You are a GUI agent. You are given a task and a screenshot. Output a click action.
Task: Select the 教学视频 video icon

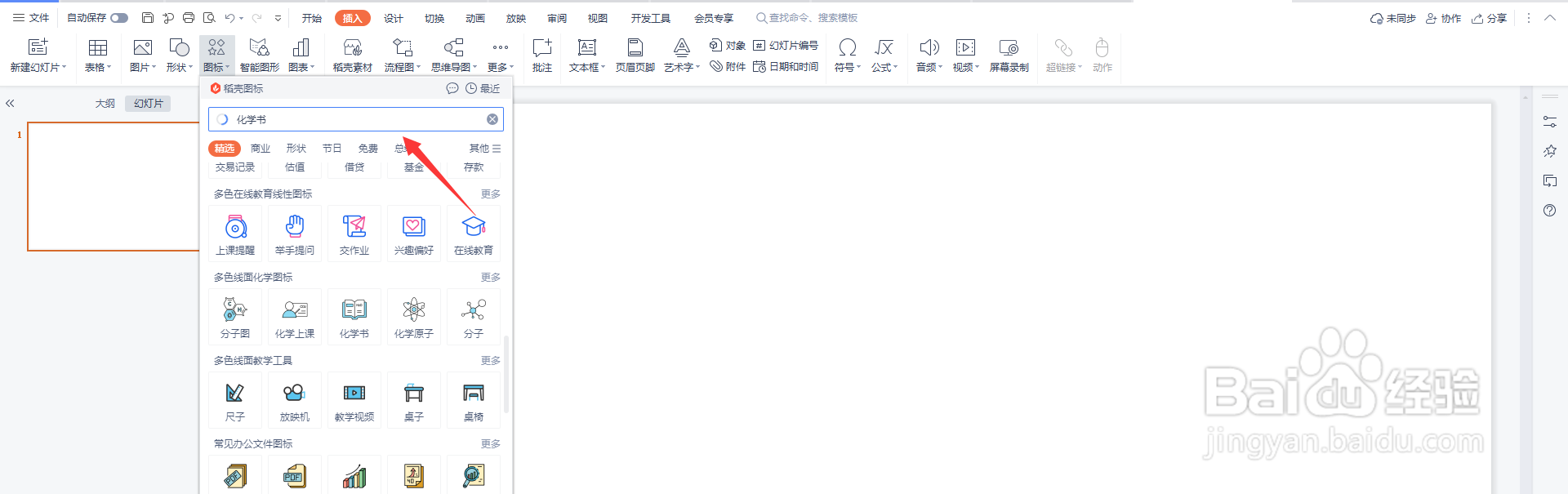click(x=354, y=400)
